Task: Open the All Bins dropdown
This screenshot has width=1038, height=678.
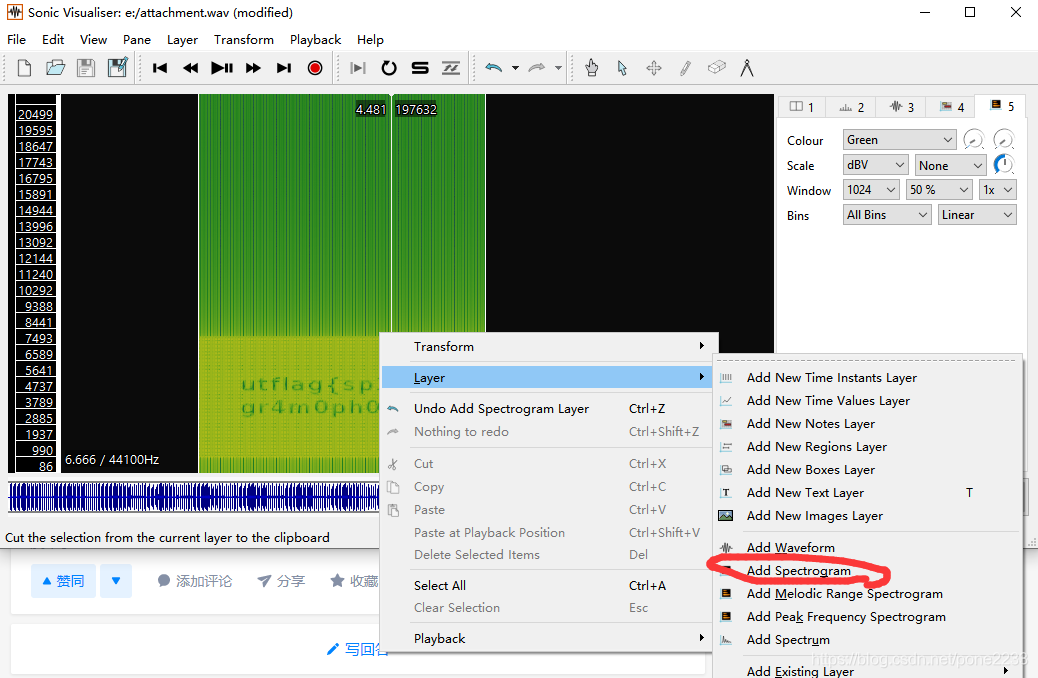Action: pos(887,215)
